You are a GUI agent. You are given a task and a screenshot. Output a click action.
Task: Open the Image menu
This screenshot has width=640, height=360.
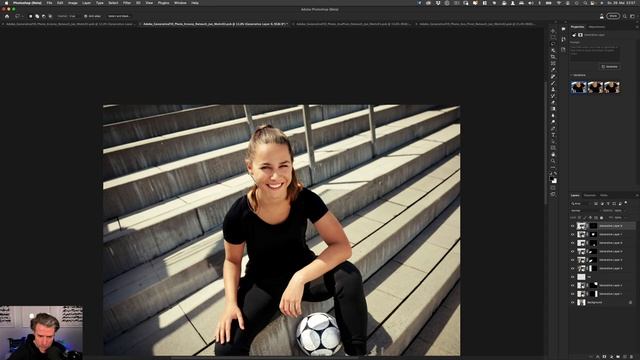73,3
